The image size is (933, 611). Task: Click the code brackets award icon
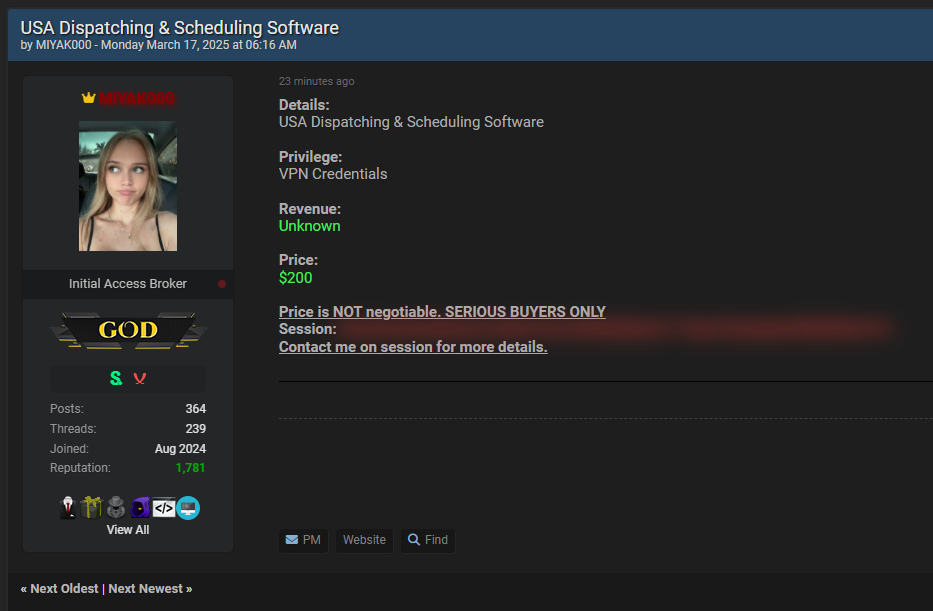[164, 508]
